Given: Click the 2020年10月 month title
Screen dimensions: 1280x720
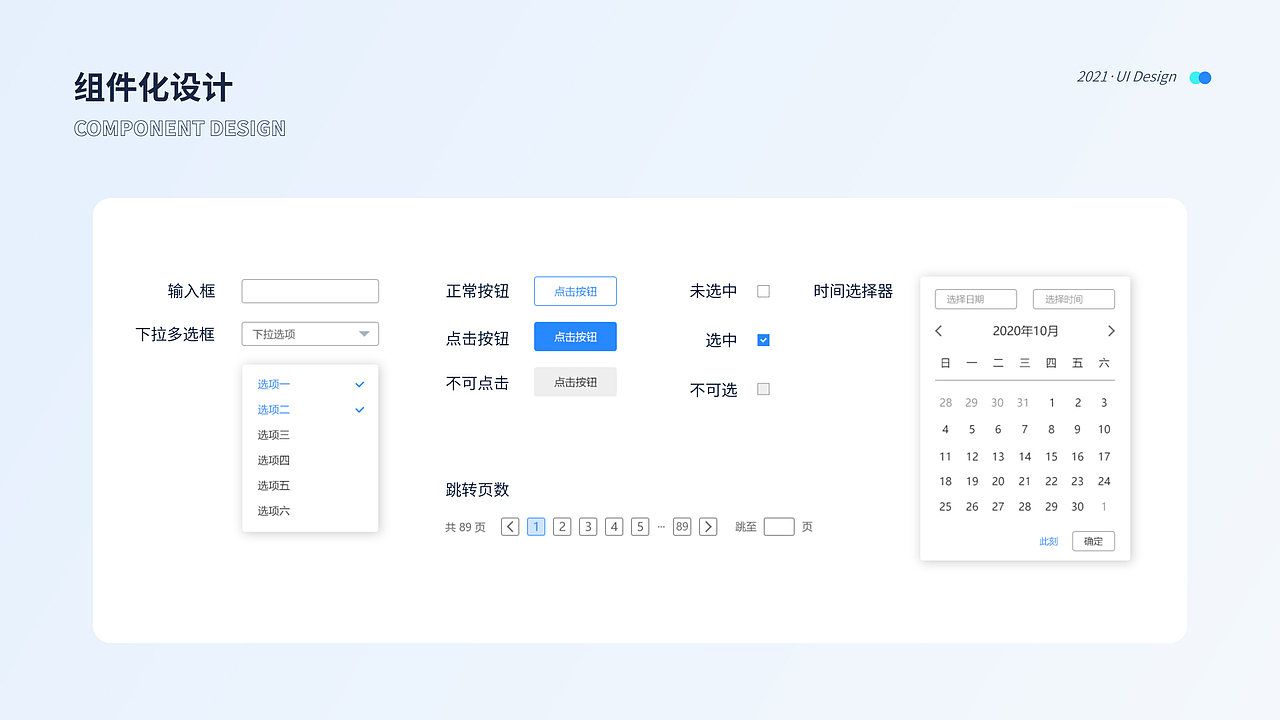Looking at the screenshot, I should pyautogui.click(x=1025, y=331).
